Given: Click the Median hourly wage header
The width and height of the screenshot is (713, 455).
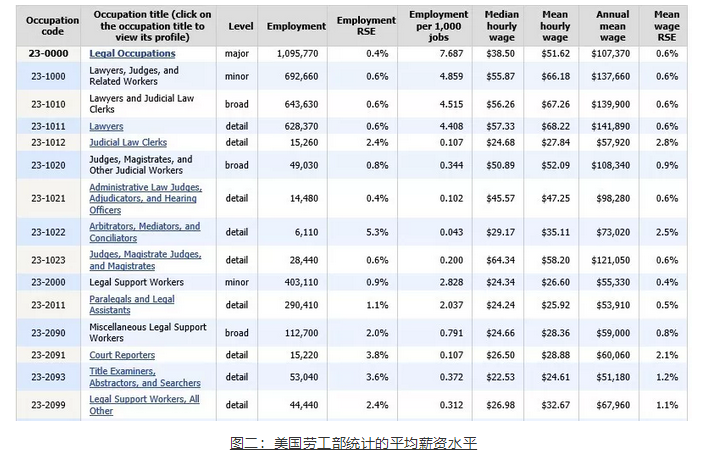Looking at the screenshot, I should pyautogui.click(x=501, y=25).
